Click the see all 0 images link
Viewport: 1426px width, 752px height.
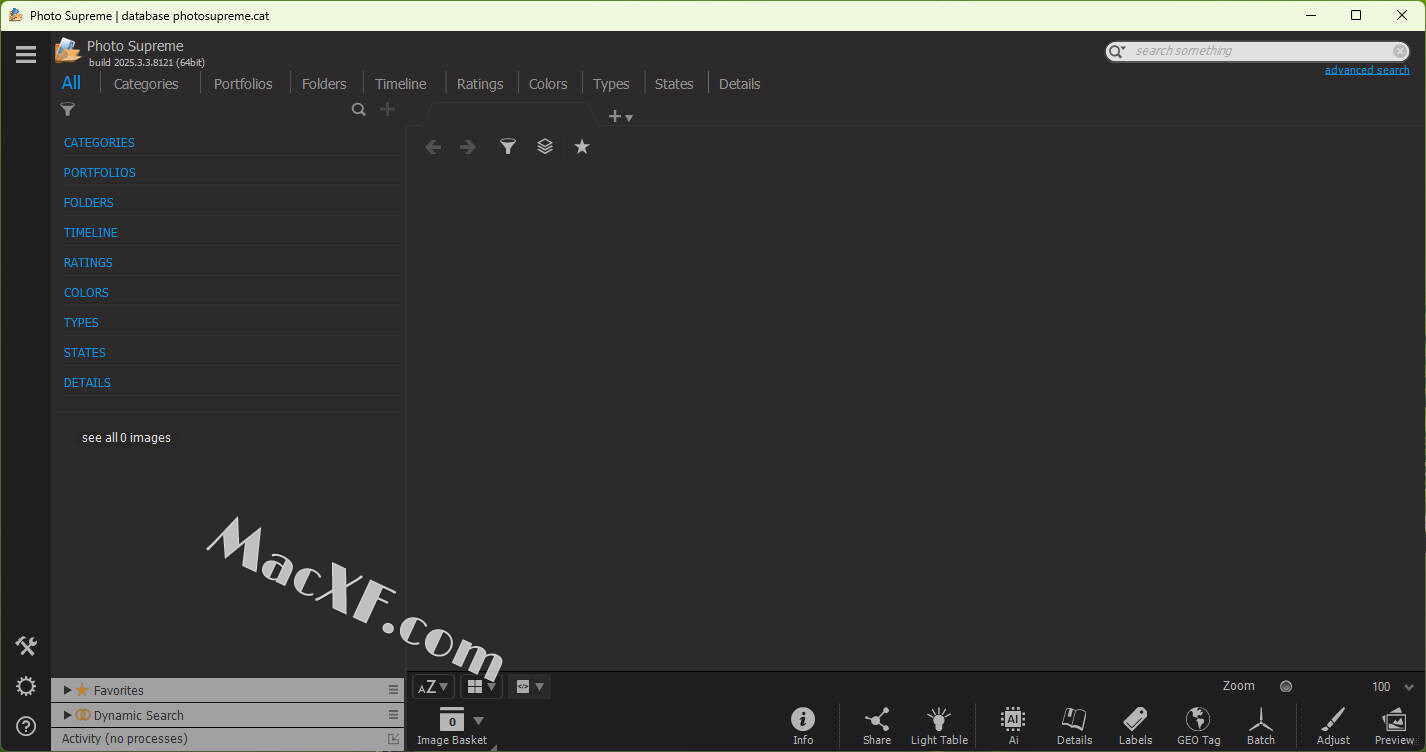tap(126, 438)
